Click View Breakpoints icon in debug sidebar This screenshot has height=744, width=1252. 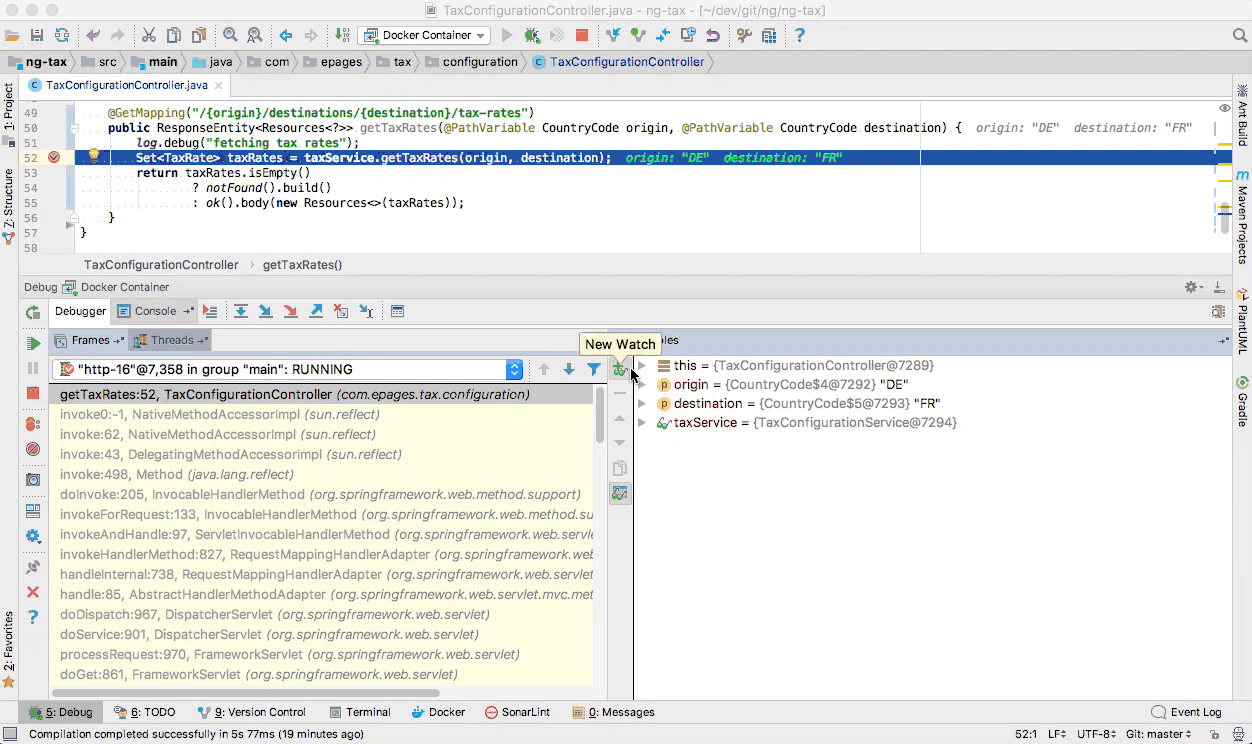(x=33, y=424)
